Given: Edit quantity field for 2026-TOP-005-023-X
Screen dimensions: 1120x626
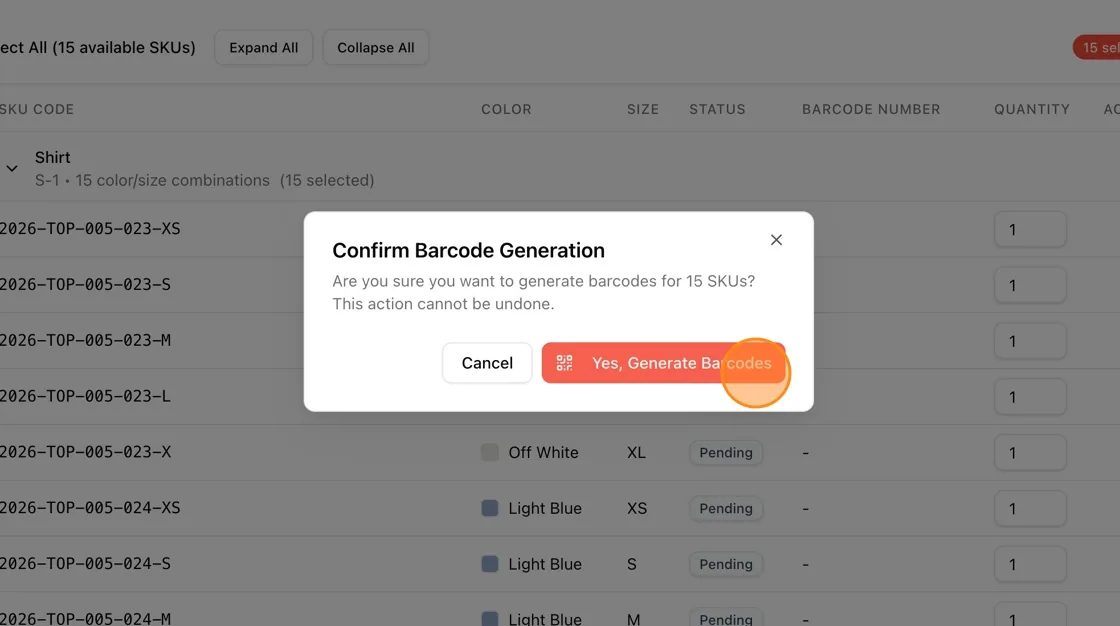Looking at the screenshot, I should (1030, 452).
